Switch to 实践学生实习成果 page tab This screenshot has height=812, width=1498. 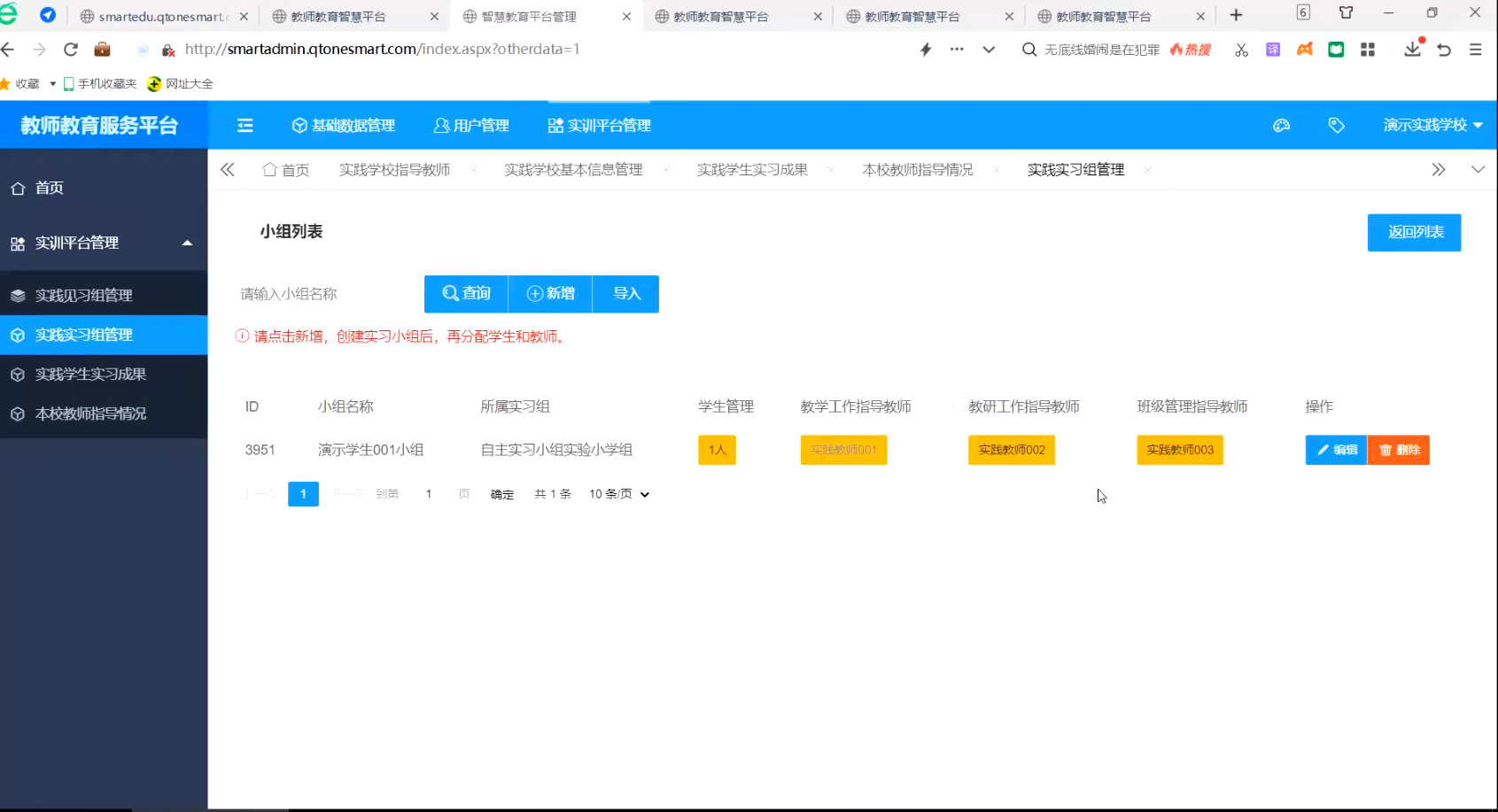pyautogui.click(x=753, y=169)
